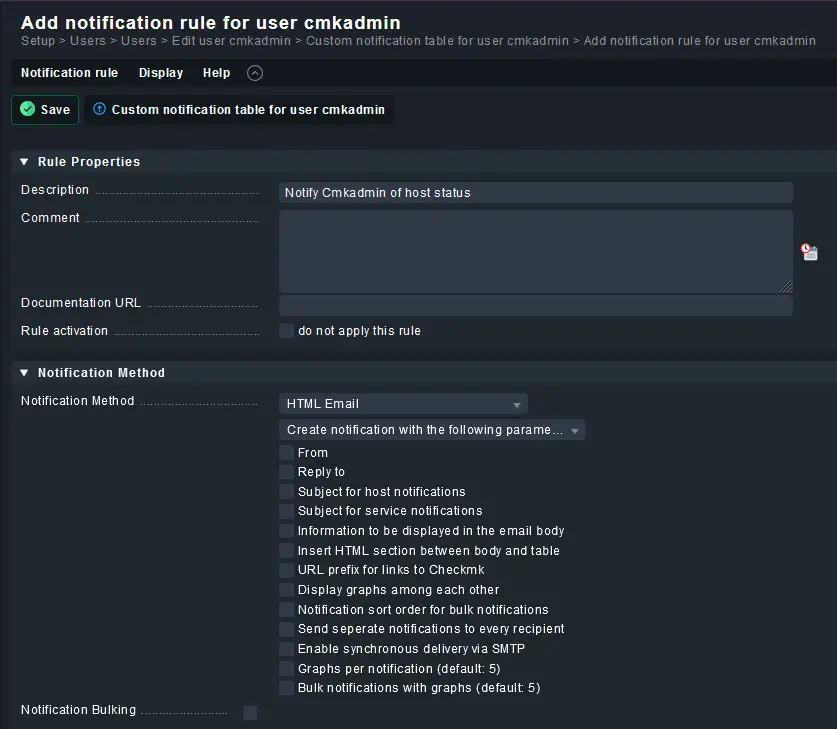This screenshot has width=837, height=729.
Task: Open the HTML Email method dropdown
Action: point(403,403)
